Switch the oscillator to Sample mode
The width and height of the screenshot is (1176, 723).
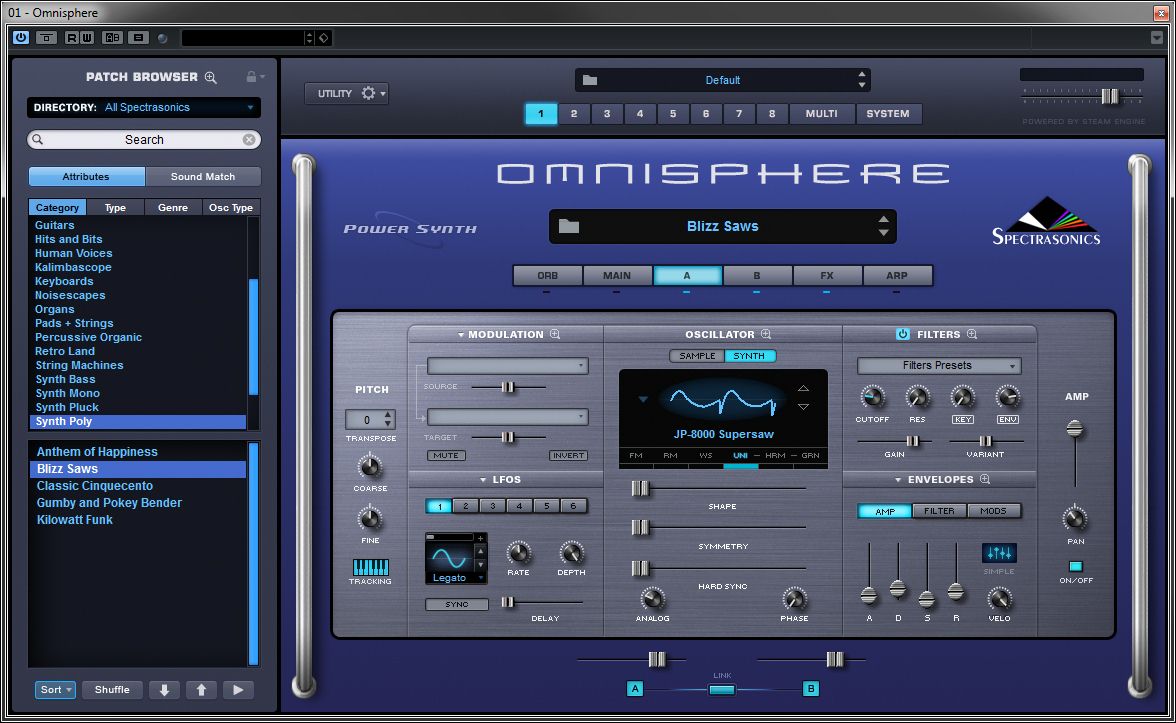pyautogui.click(x=697, y=356)
